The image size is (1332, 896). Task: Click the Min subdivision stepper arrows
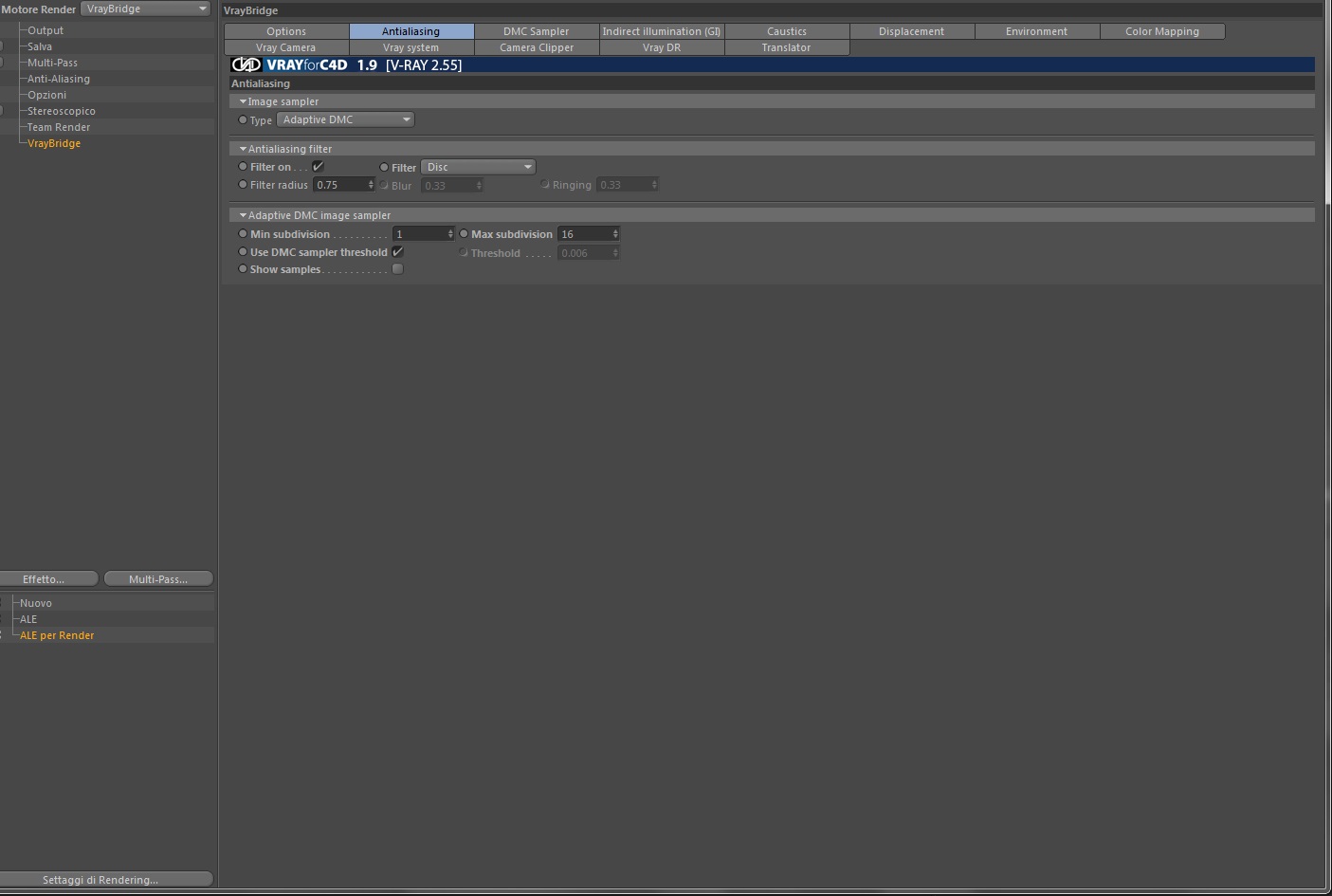pyautogui.click(x=450, y=234)
